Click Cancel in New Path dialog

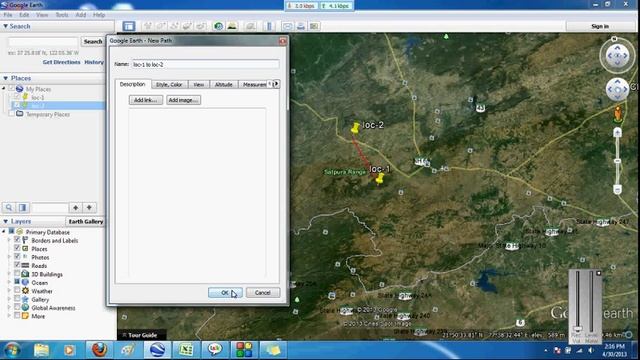coord(263,293)
